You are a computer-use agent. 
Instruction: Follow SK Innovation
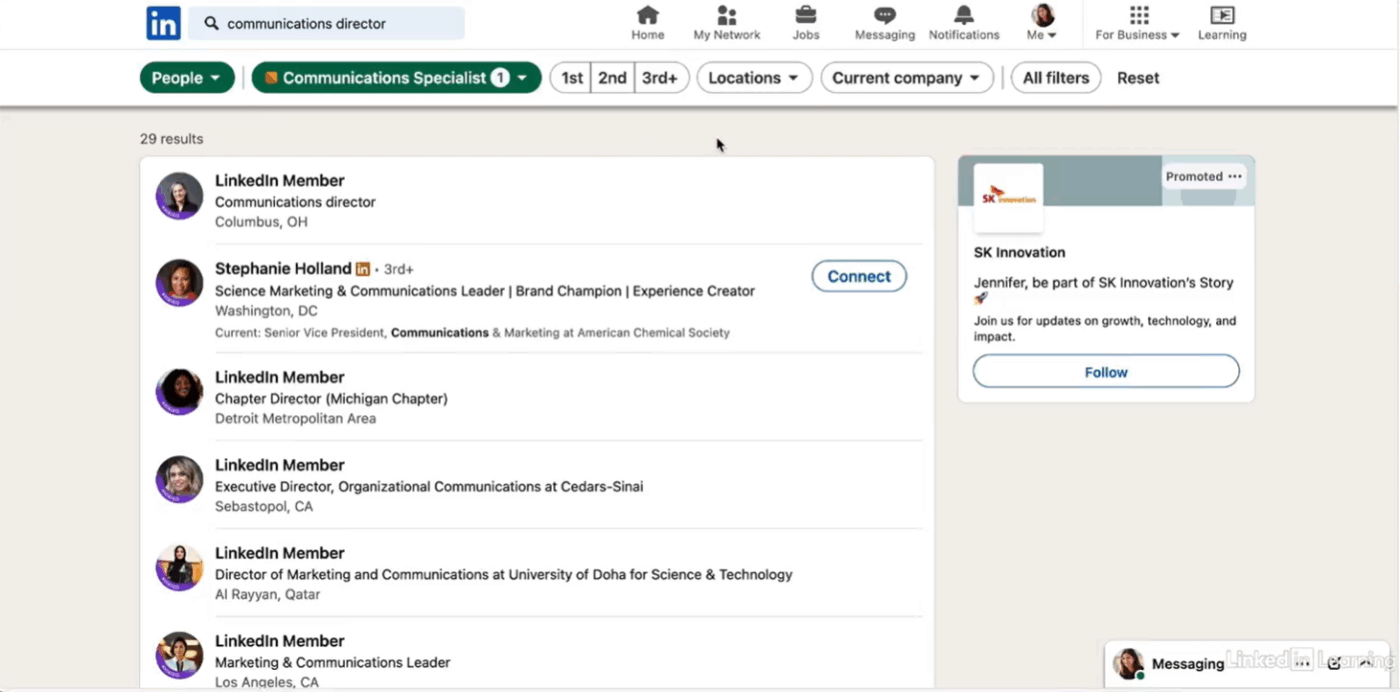point(1105,371)
